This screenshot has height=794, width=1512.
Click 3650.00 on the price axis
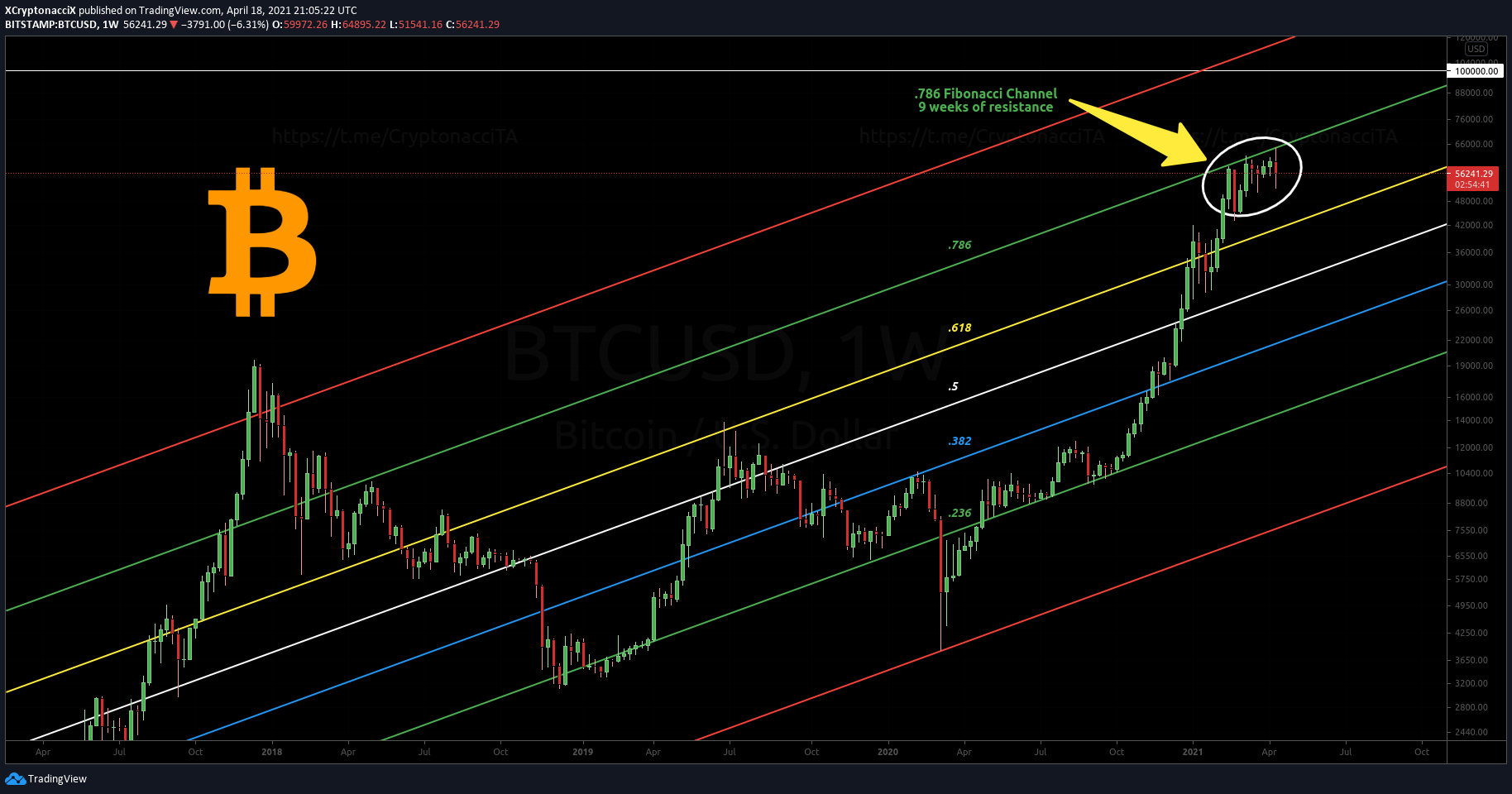pyautogui.click(x=1471, y=660)
